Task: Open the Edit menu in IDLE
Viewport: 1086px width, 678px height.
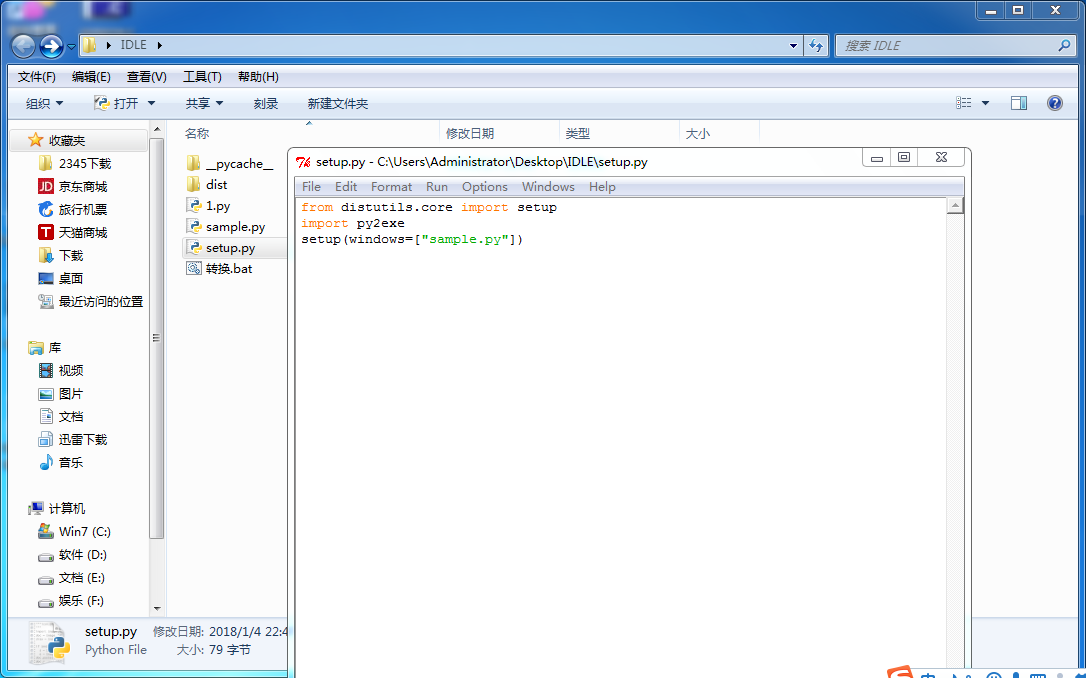Action: tap(346, 187)
